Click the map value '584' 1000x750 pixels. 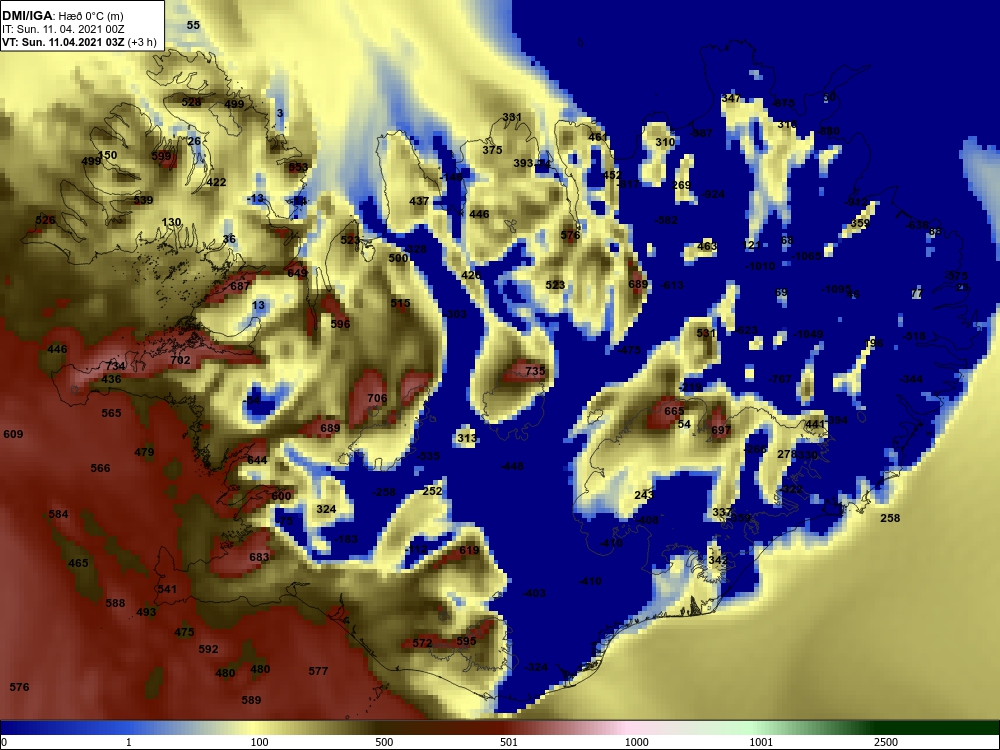(58, 514)
